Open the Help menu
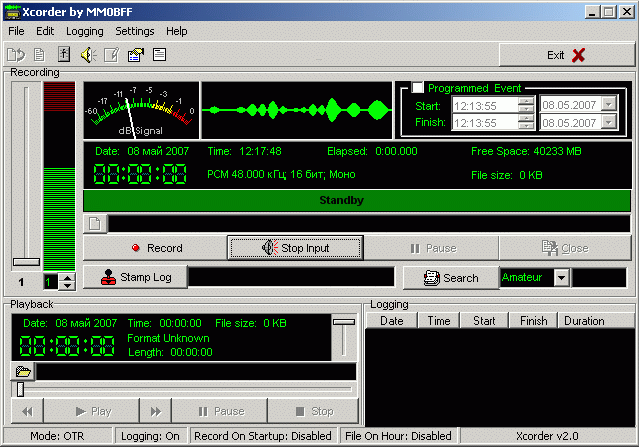The width and height of the screenshot is (639, 447). [176, 31]
